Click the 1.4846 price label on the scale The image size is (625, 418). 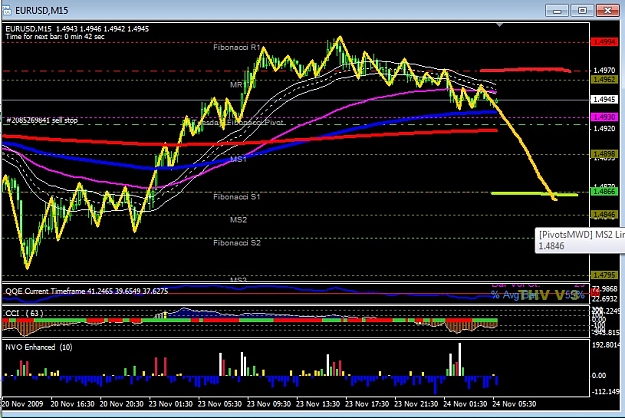click(604, 215)
